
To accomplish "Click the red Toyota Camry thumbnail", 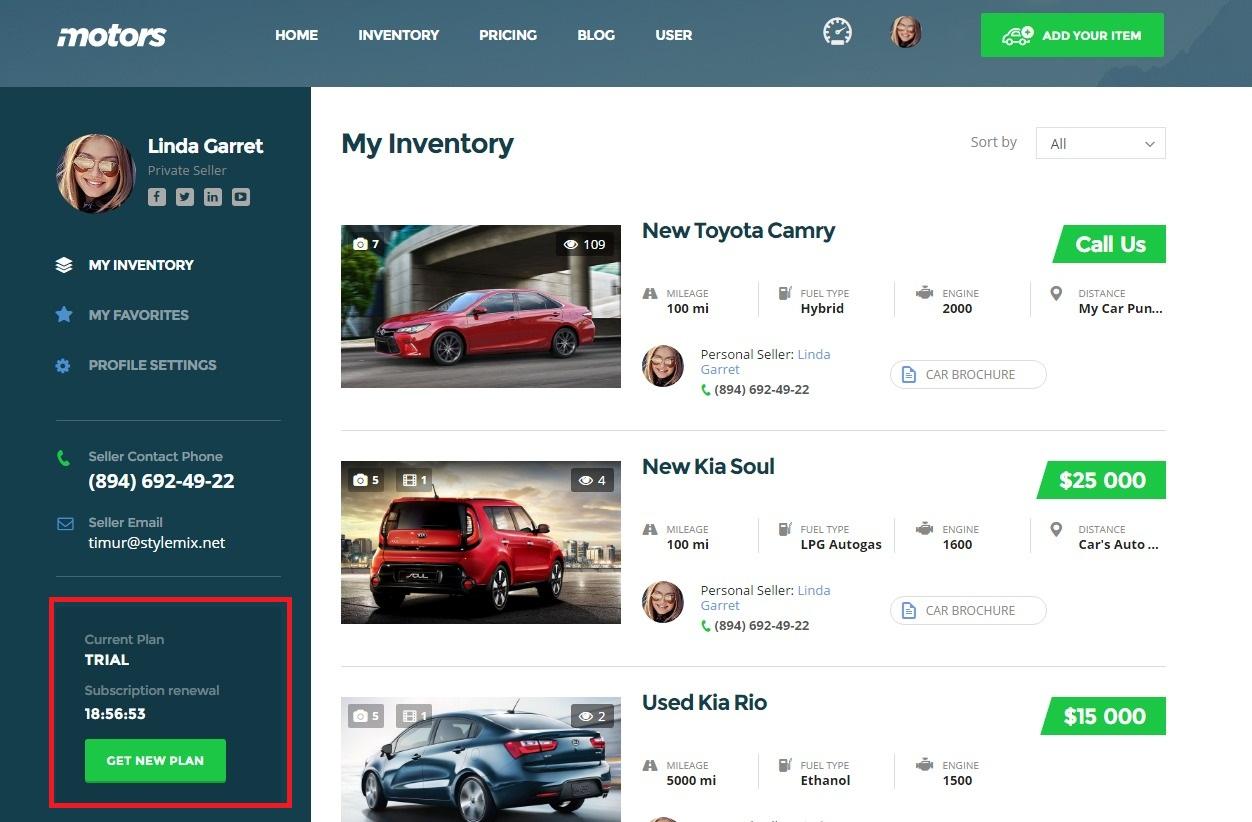I will pos(481,306).
